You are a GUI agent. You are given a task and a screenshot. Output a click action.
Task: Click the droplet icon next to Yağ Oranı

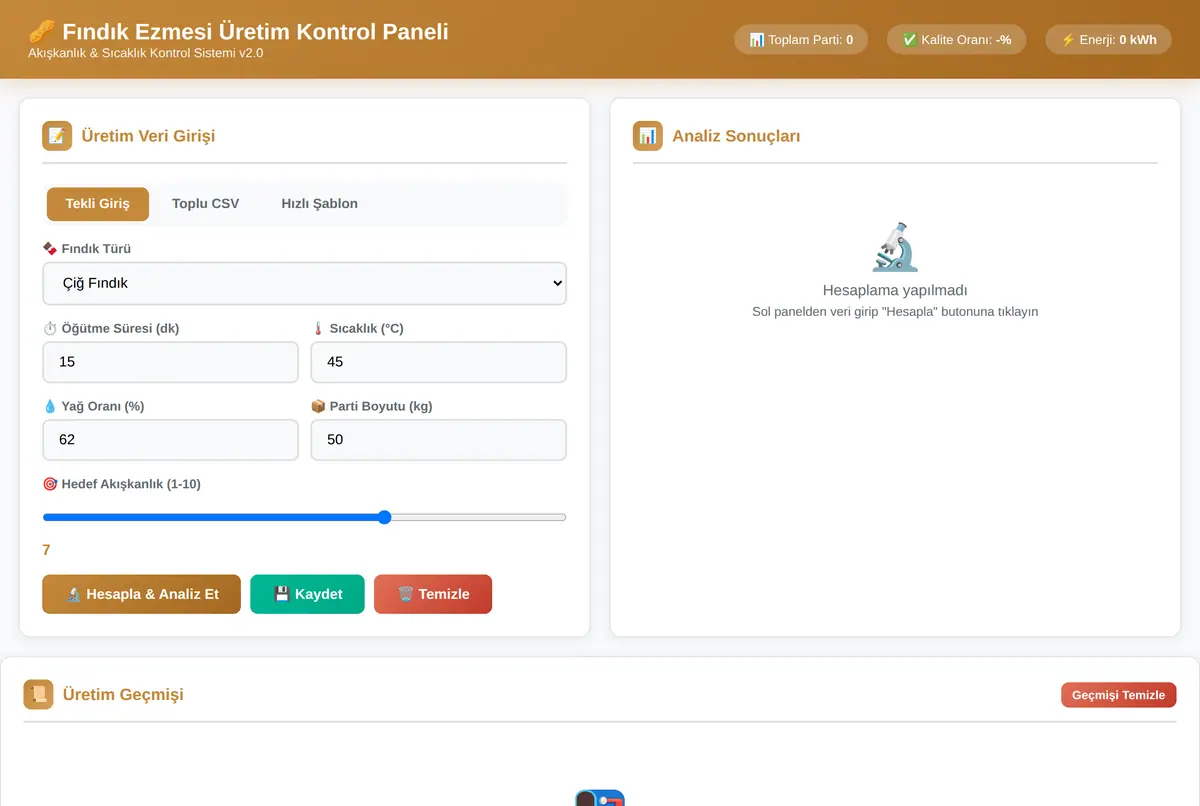point(50,406)
